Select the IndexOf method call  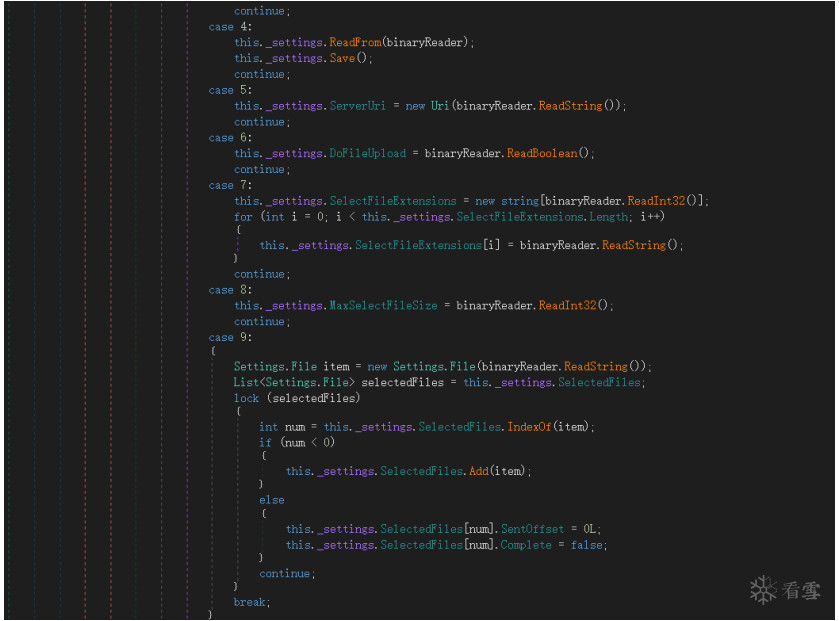click(x=529, y=427)
